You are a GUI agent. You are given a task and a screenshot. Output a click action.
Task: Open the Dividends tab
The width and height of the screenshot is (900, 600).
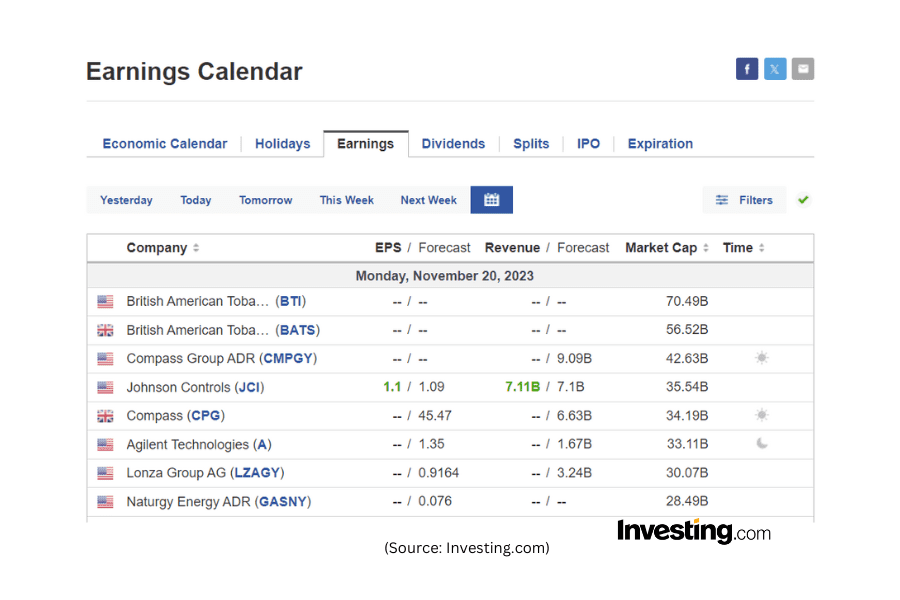click(453, 144)
